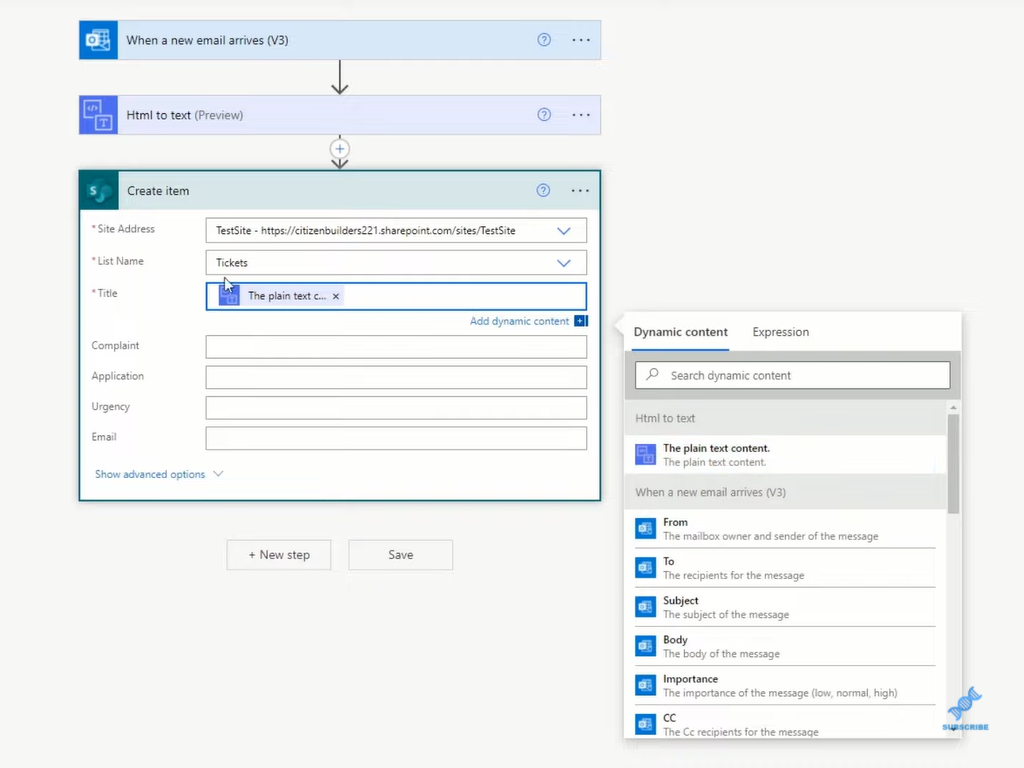Open the more-options menu for Create item
This screenshot has height=768, width=1024.
580,191
